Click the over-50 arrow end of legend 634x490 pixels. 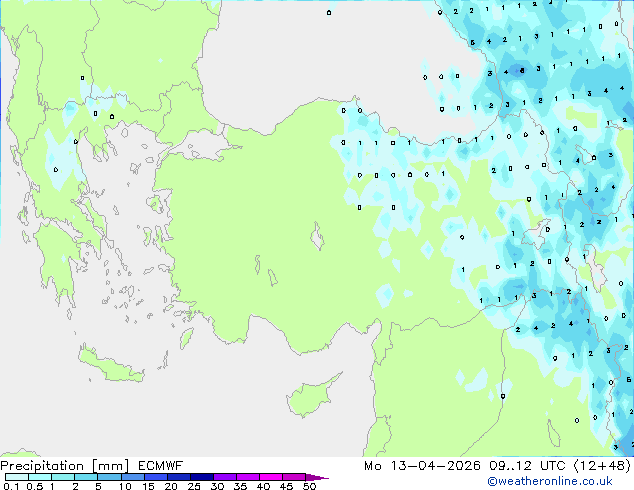pos(317,477)
